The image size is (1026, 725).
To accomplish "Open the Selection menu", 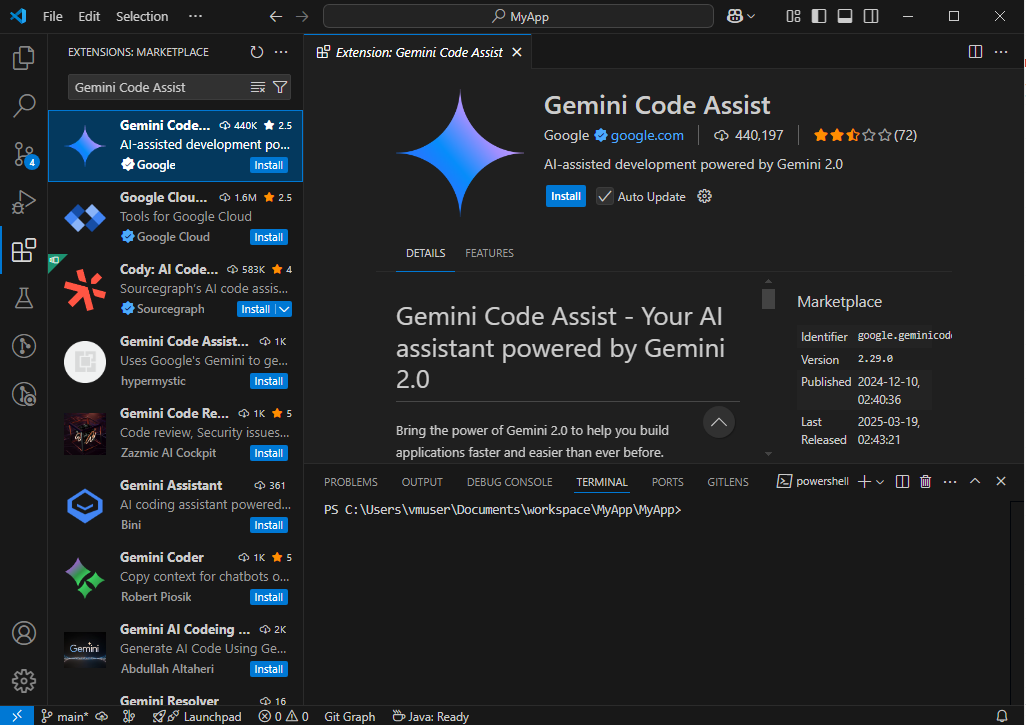I will pos(142,16).
